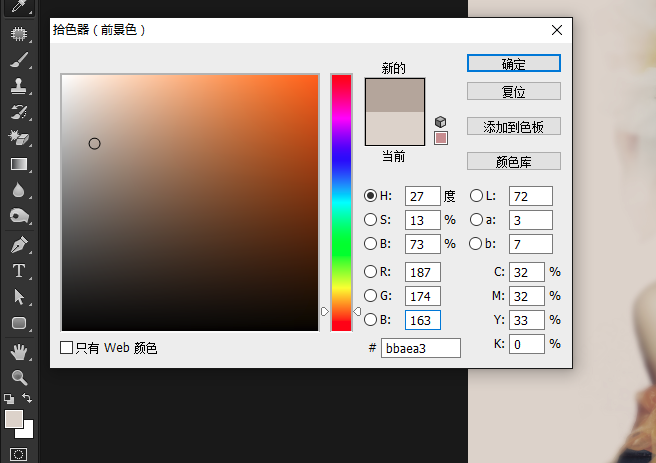The height and width of the screenshot is (463, 656).
Task: Select the S saturation radio button
Action: 371,220
